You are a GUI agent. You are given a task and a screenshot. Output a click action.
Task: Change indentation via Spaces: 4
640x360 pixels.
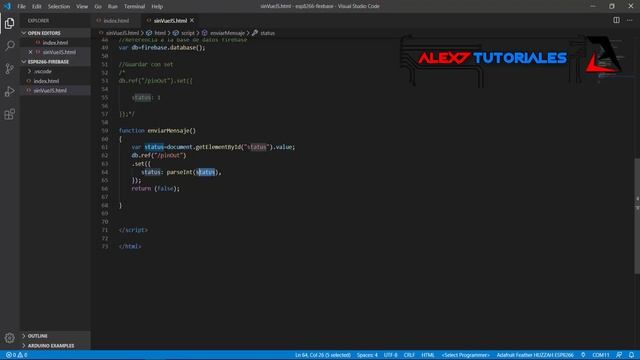click(x=367, y=355)
